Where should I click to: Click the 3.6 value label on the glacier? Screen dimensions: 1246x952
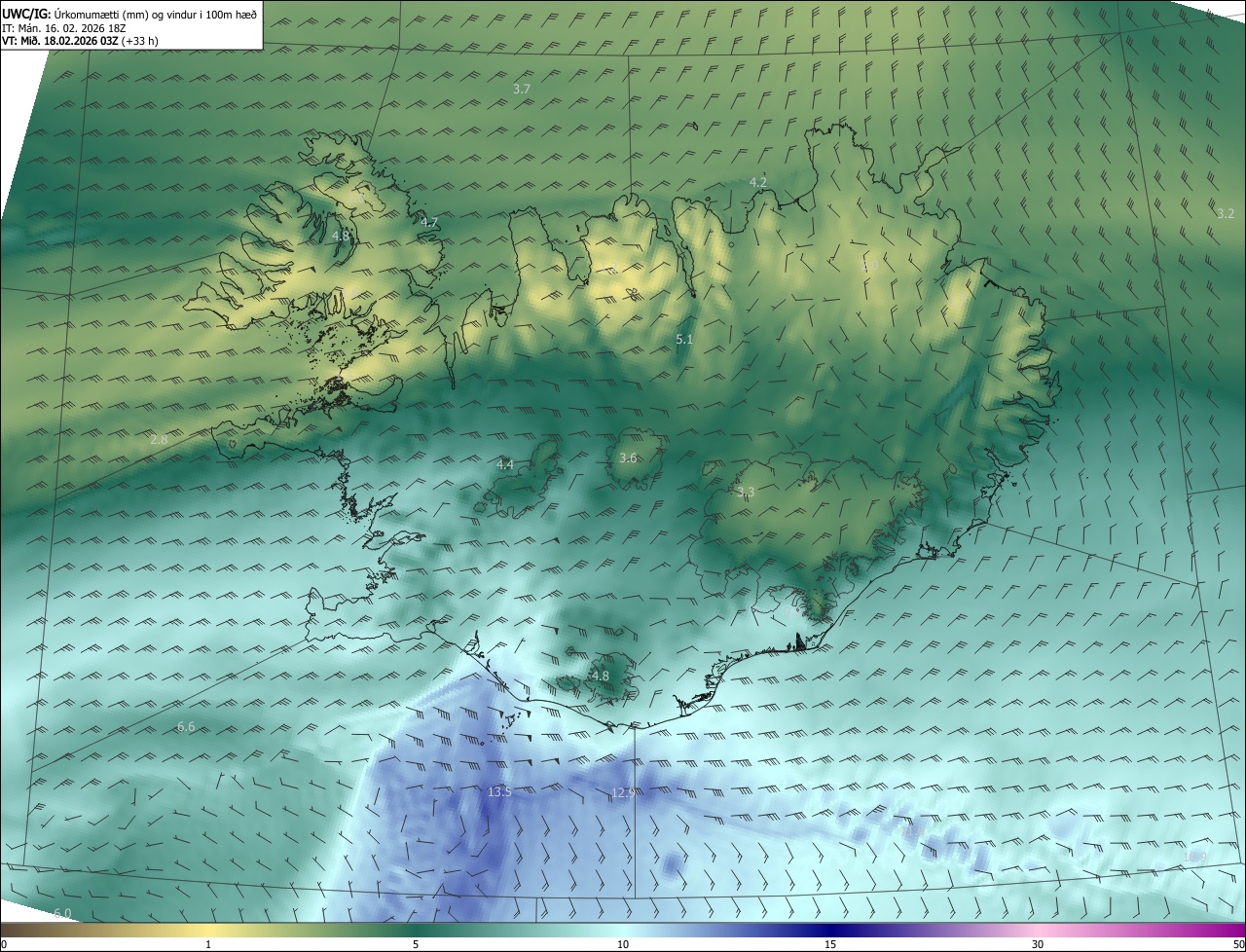628,458
